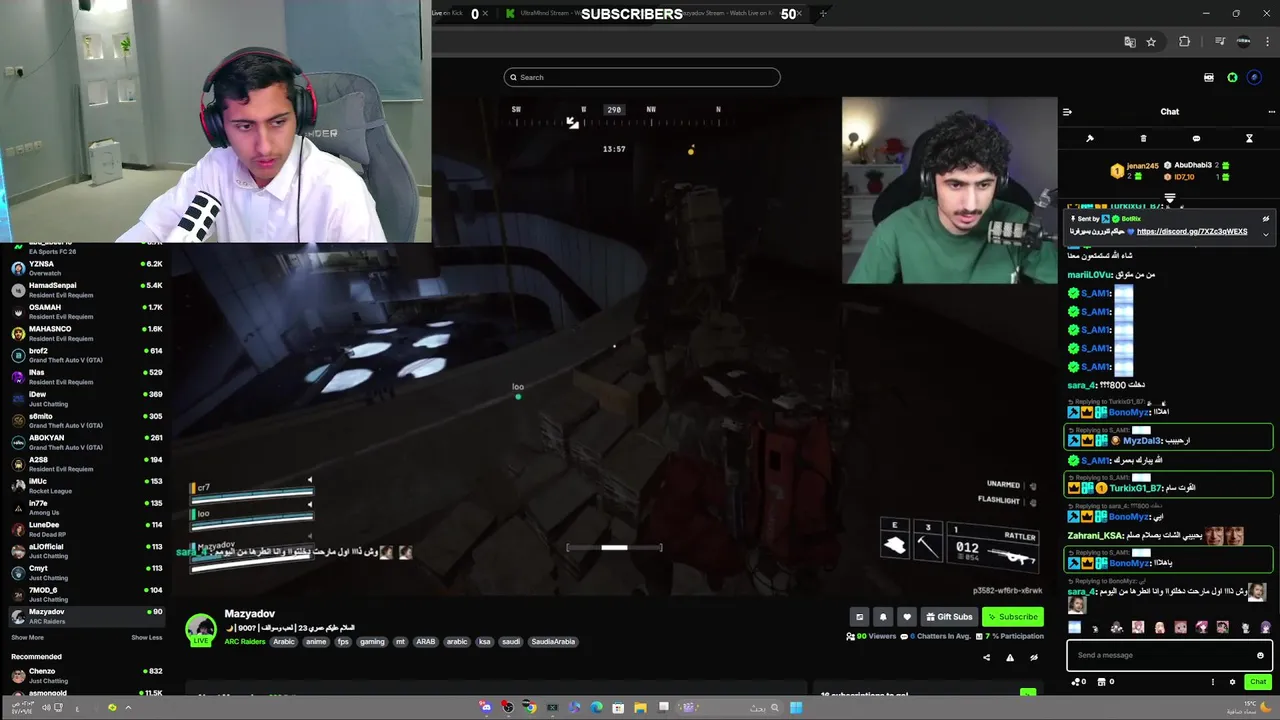The image size is (1280, 720).
Task: Collapse the chat panel with arrow icon
Action: pyautogui.click(x=1067, y=112)
